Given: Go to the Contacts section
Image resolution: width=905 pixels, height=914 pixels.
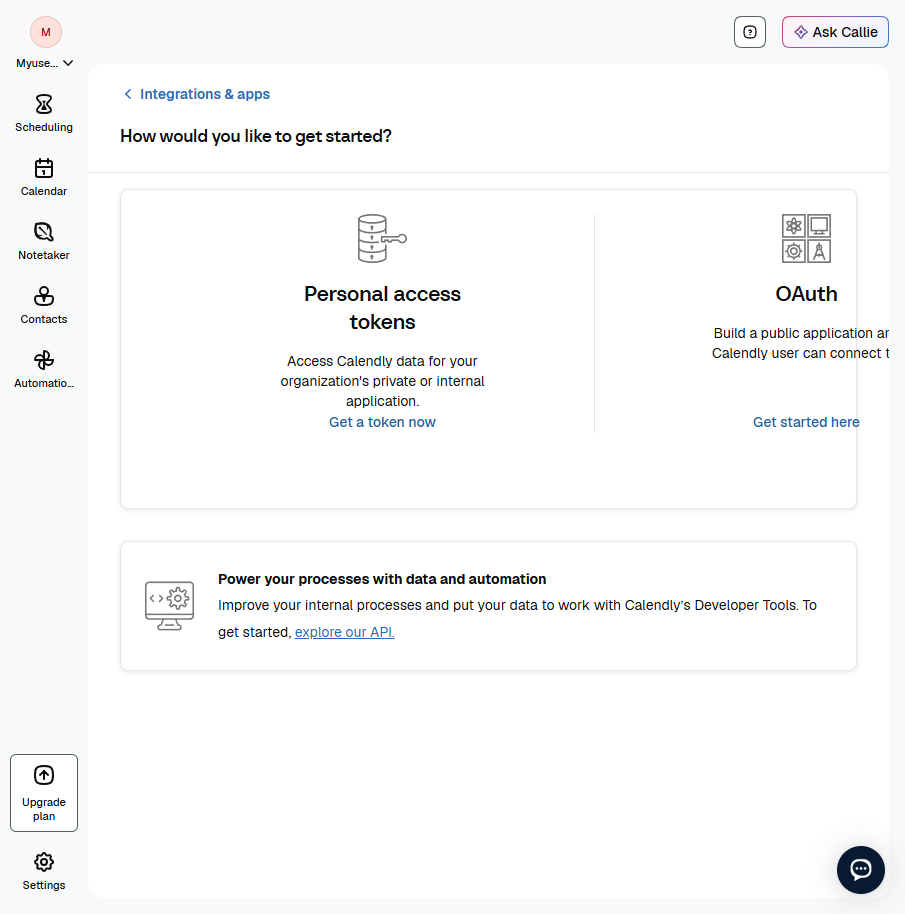Looking at the screenshot, I should 44,306.
